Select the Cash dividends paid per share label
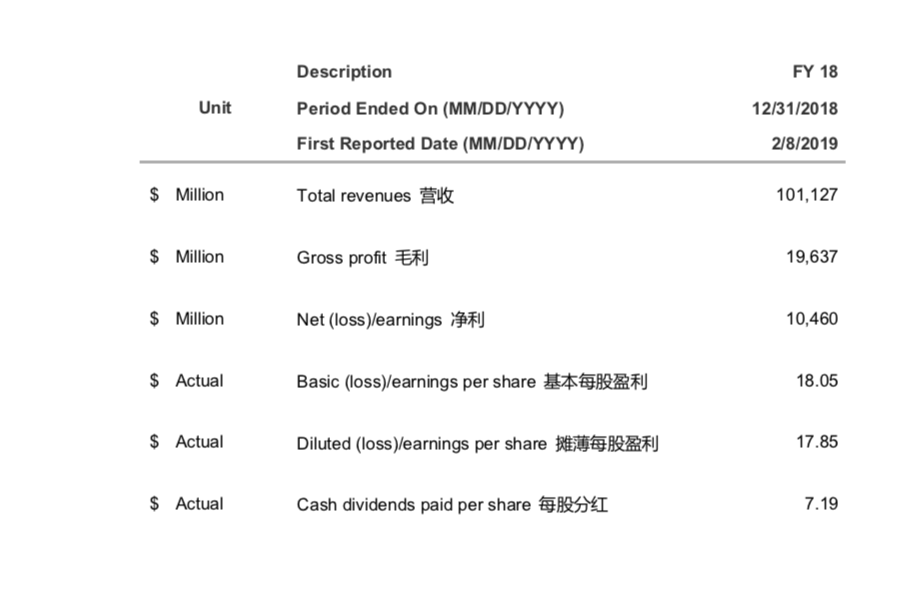The image size is (920, 608). (452, 505)
